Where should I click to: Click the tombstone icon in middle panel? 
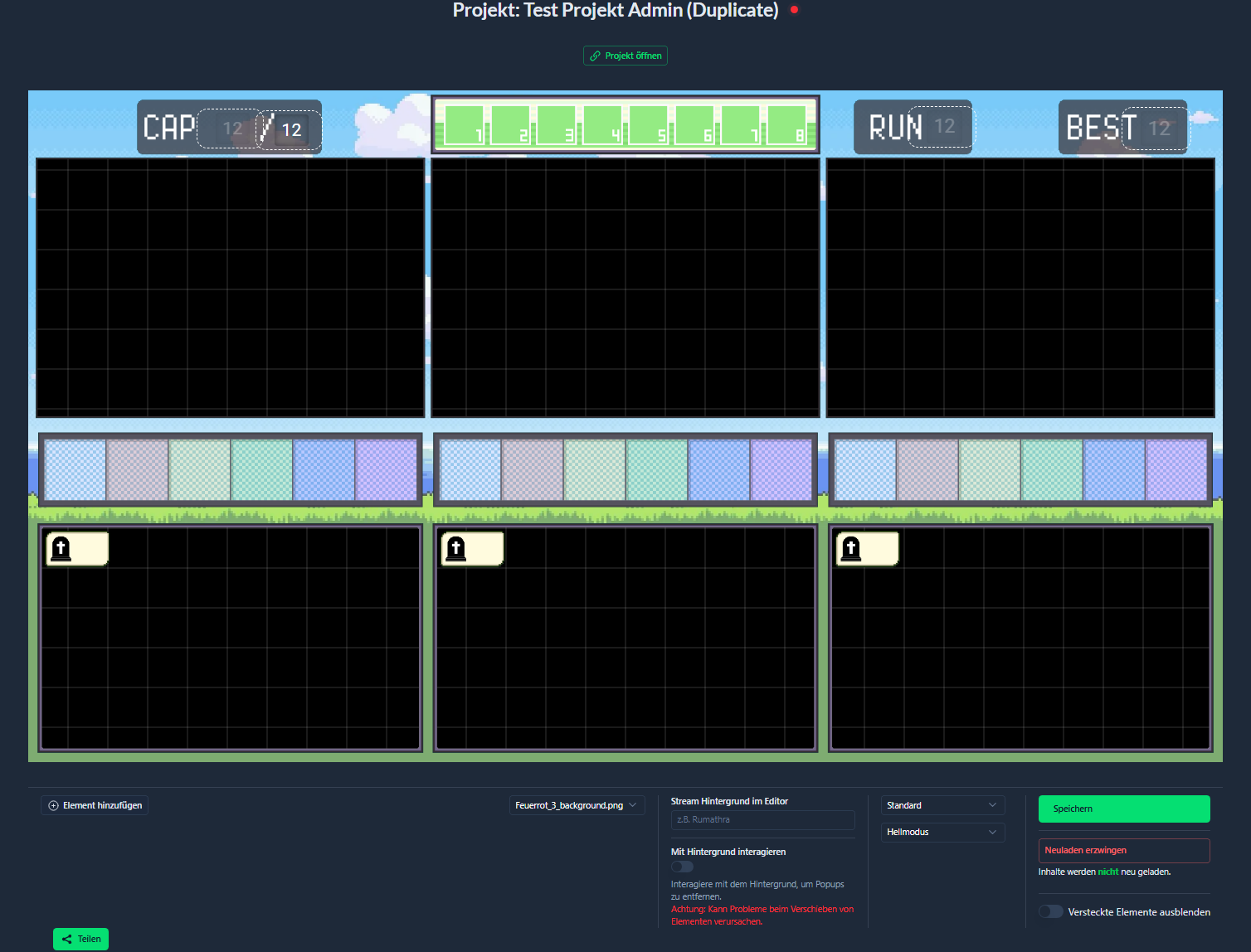tap(455, 548)
